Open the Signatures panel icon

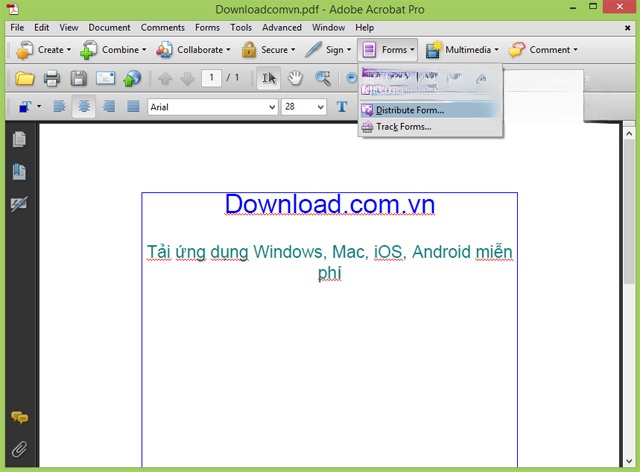(x=19, y=204)
